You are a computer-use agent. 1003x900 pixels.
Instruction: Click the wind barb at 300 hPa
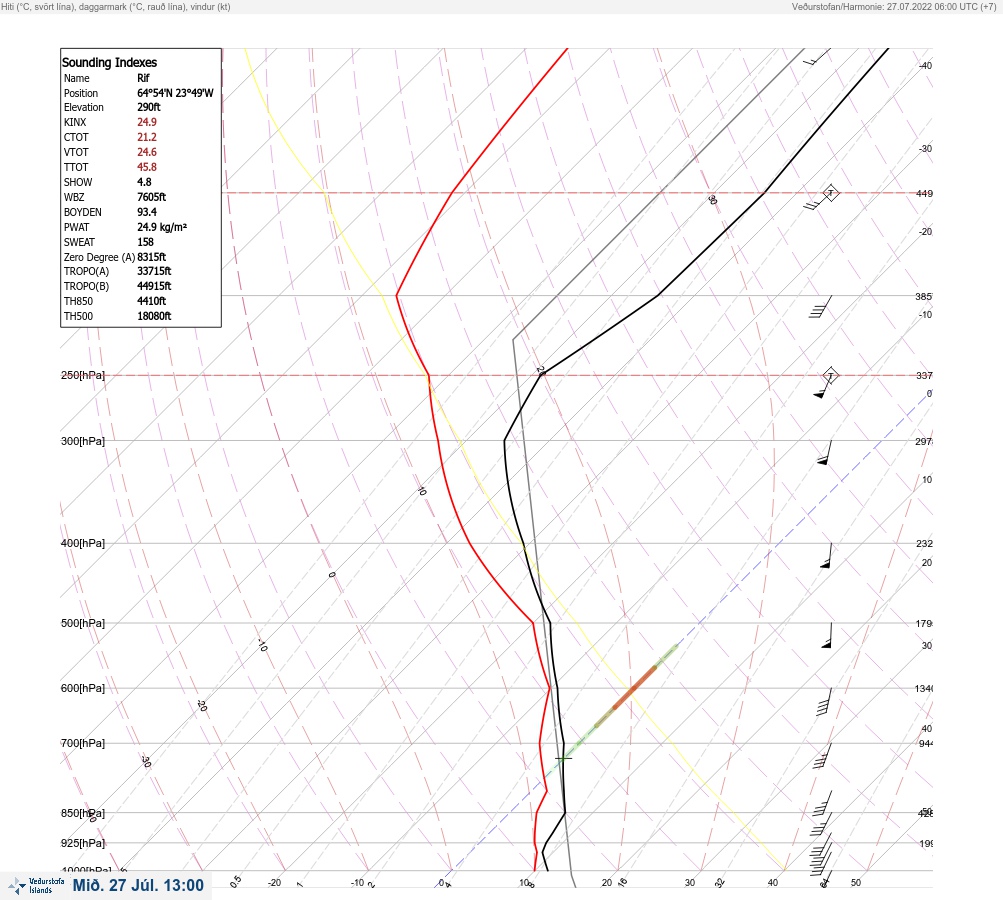pos(825,452)
